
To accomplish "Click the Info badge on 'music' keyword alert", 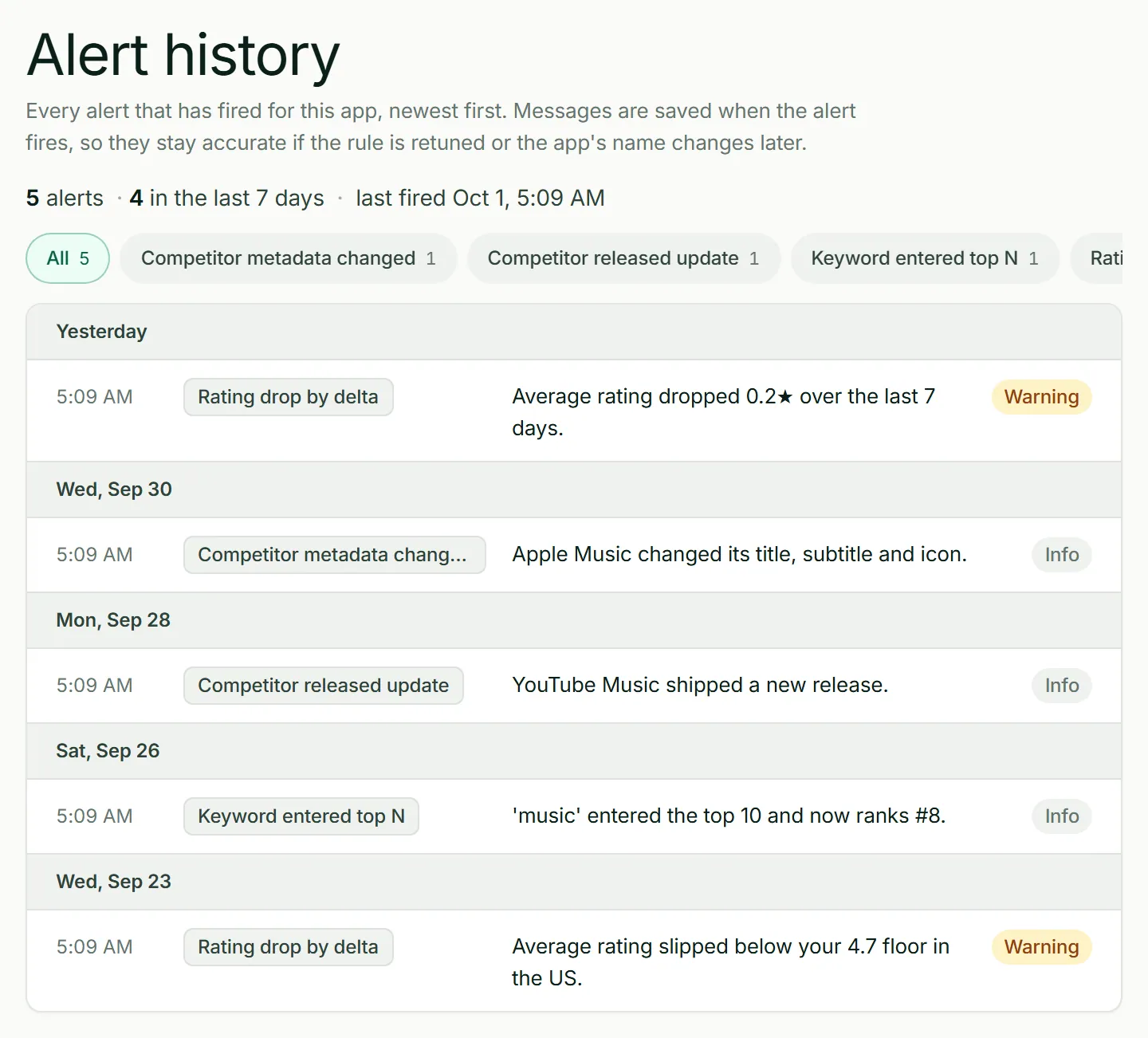I will point(1062,816).
